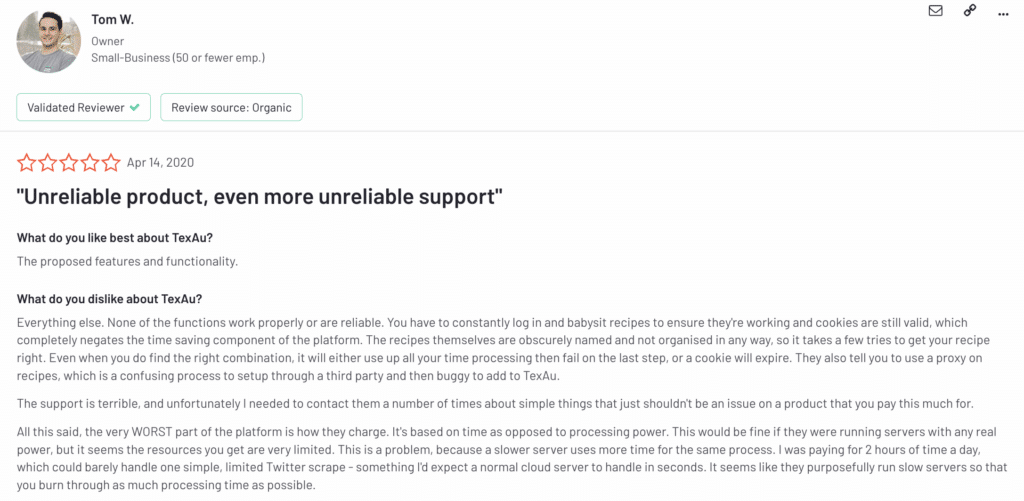
Task: Click the fourth rating star
Action: click(89, 163)
